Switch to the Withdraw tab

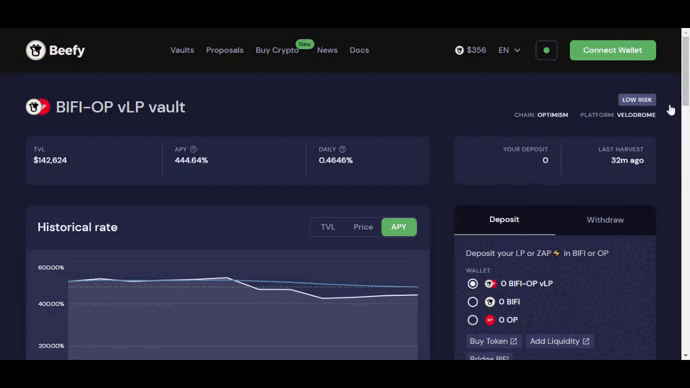pyautogui.click(x=605, y=220)
